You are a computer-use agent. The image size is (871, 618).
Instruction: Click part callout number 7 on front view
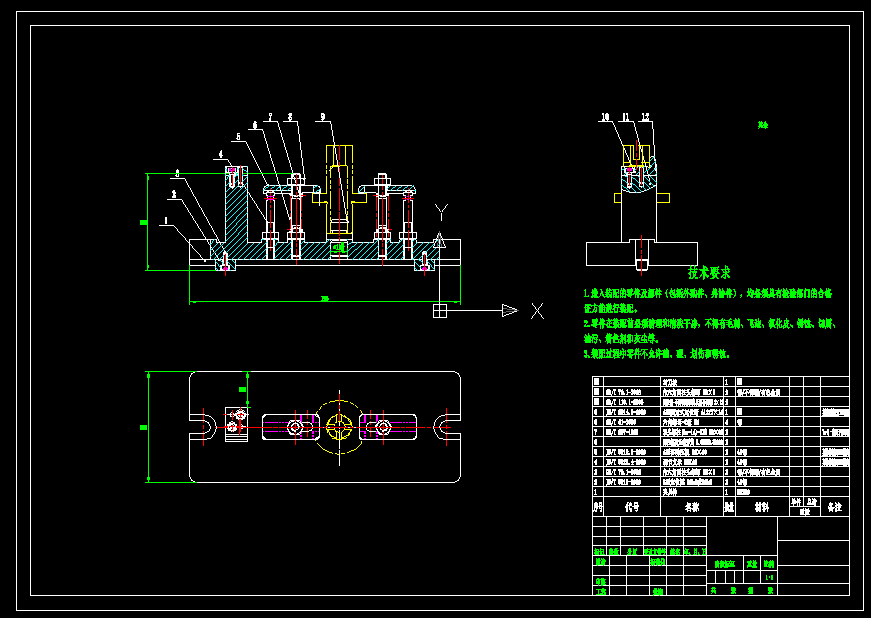[271, 117]
